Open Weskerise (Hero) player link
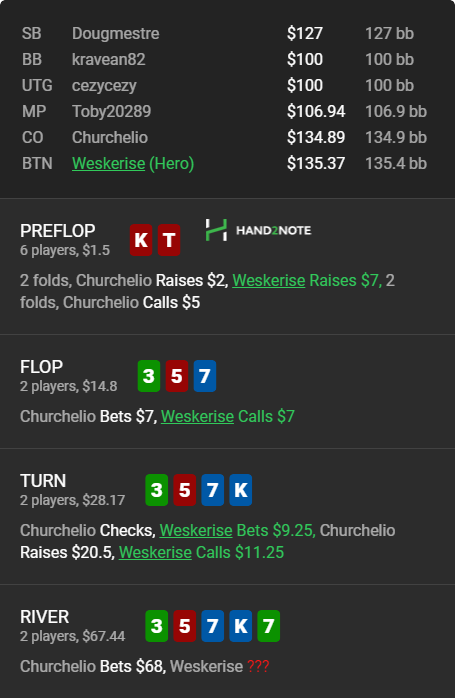Viewport: 455px width, 698px height. [x=133, y=163]
